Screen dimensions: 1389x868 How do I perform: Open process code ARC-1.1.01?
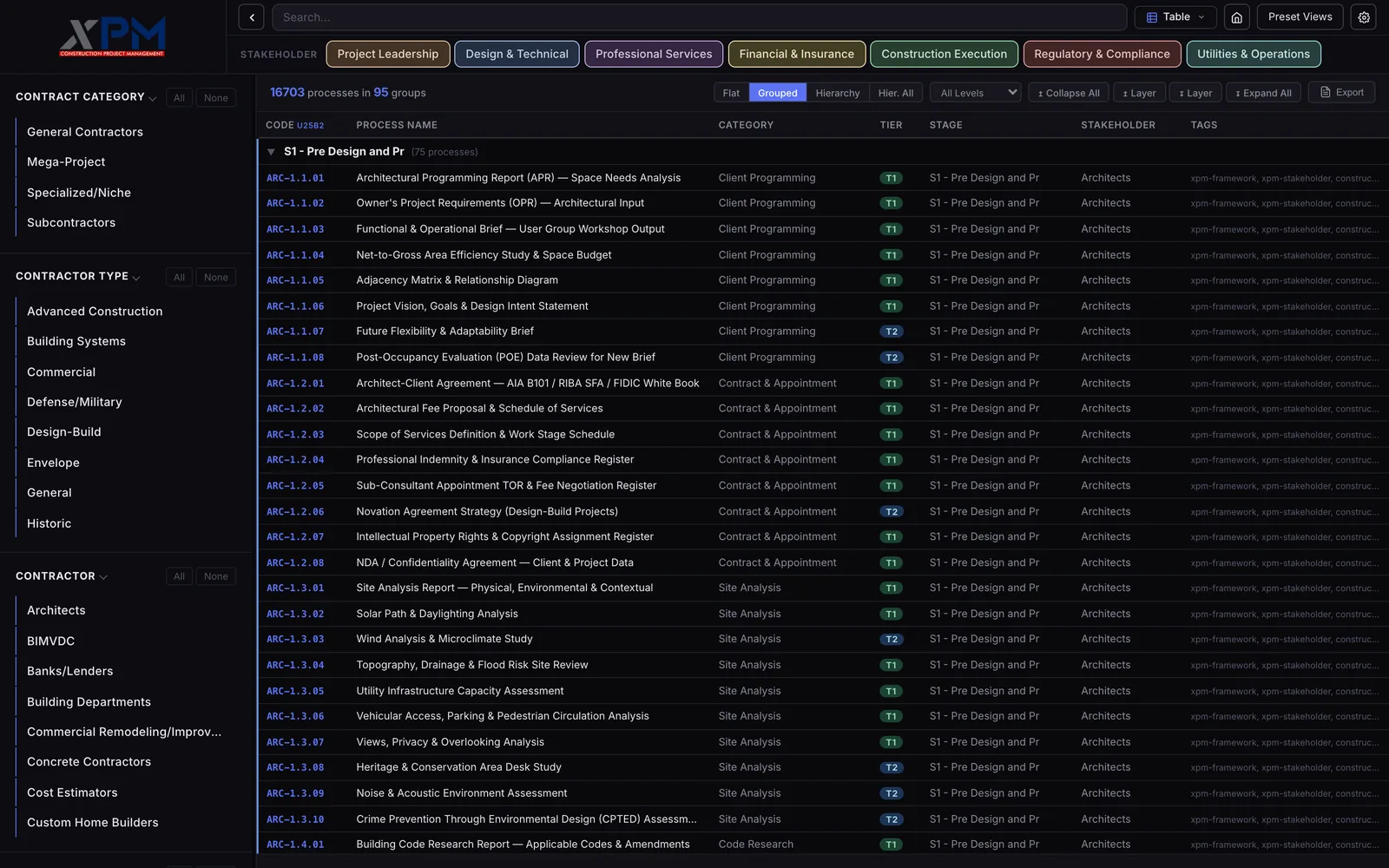click(x=295, y=178)
